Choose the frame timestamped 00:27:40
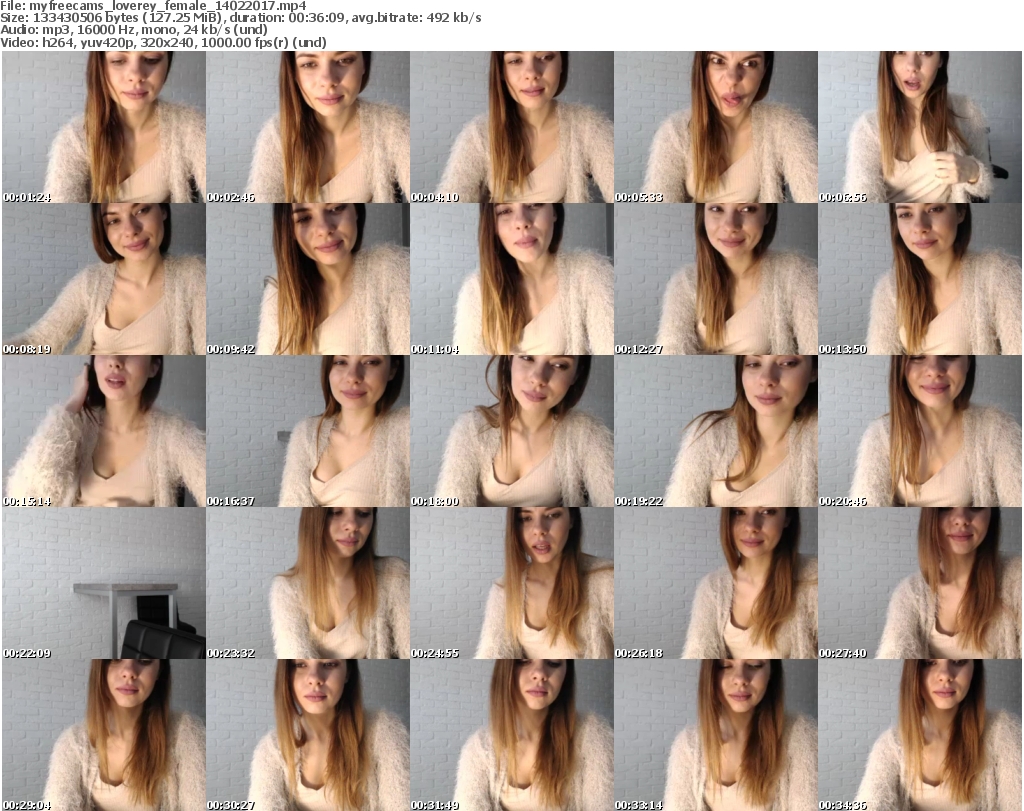Viewport: 1024px width, 811px height. (920, 583)
